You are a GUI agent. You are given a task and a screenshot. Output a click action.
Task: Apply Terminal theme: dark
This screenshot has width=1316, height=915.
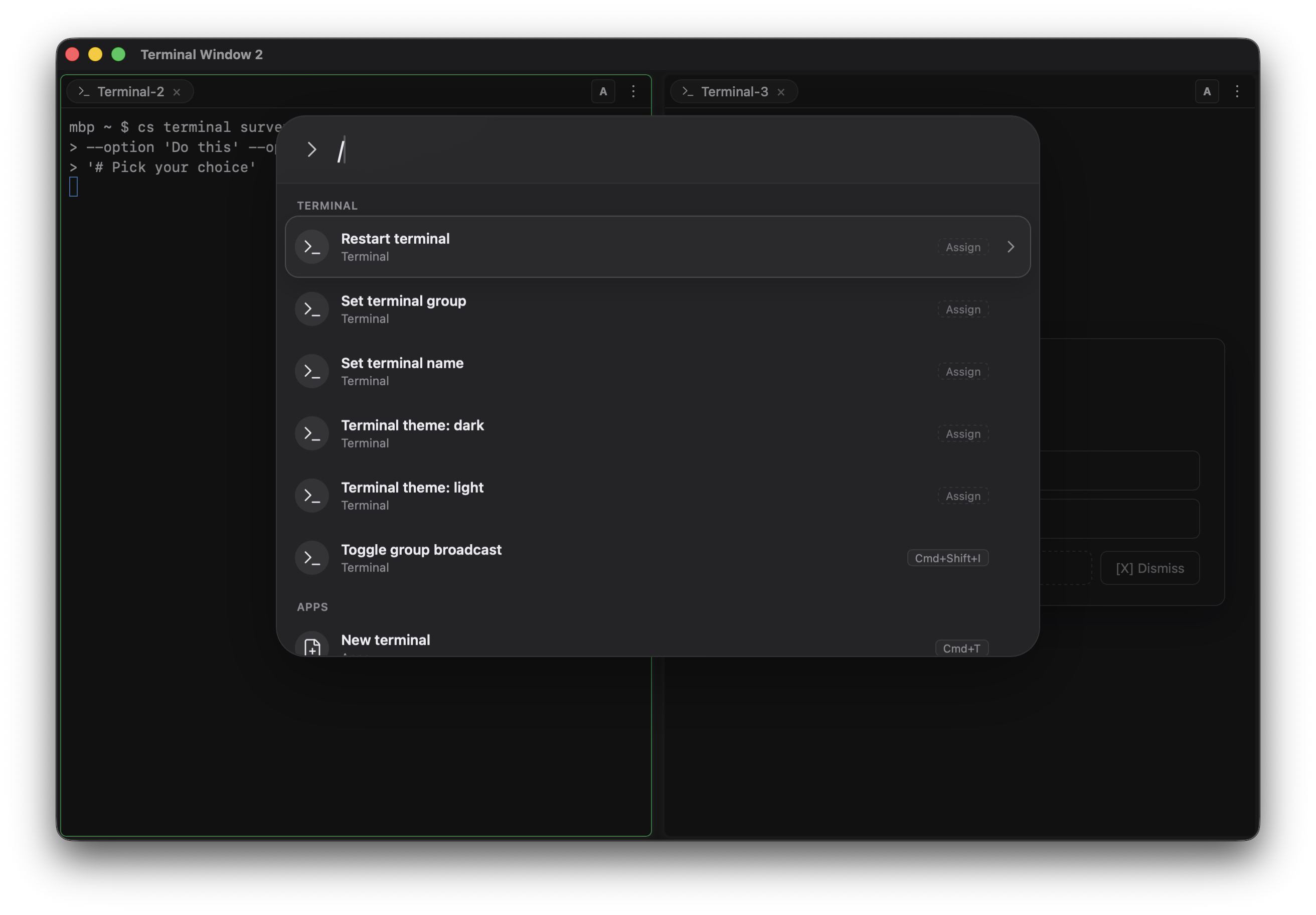pos(657,433)
